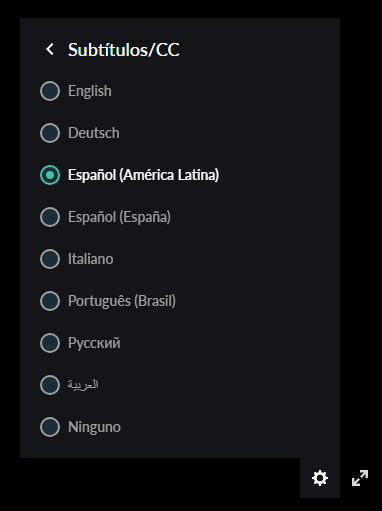Screen dimensions: 382x511
Task: Enter fullscreen with the expand arrows
Action: [x=360, y=478]
